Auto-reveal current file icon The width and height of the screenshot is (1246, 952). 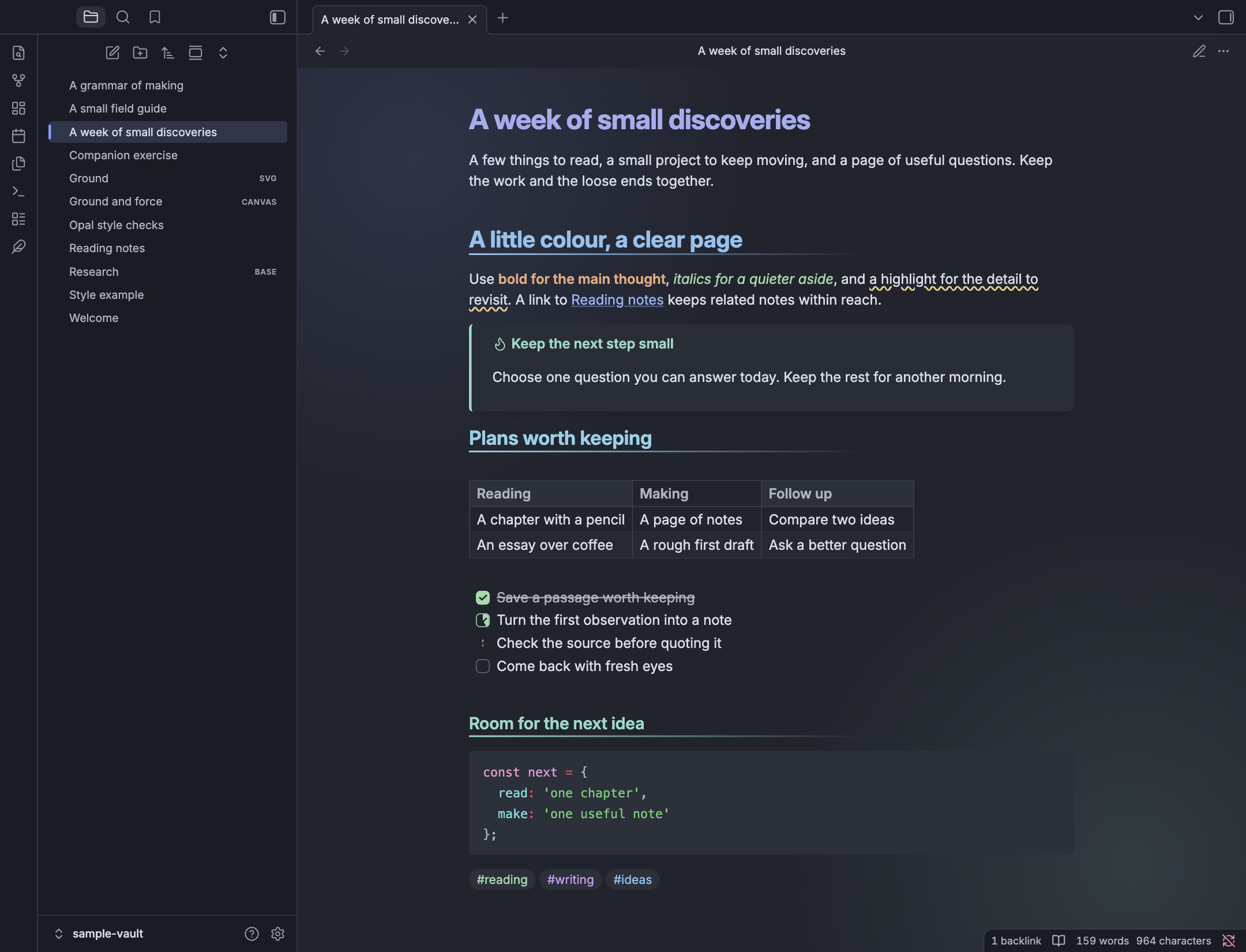point(196,53)
